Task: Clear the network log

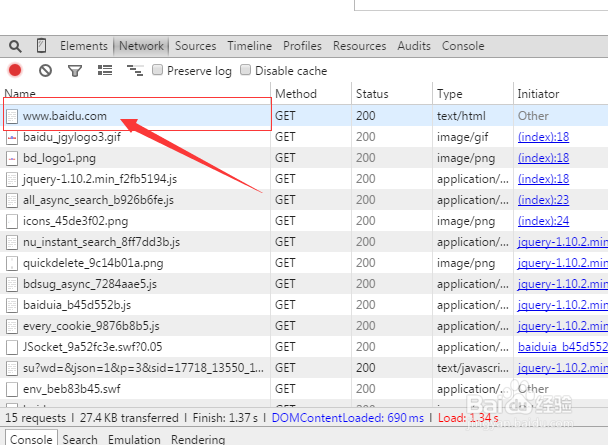Action: 45,71
